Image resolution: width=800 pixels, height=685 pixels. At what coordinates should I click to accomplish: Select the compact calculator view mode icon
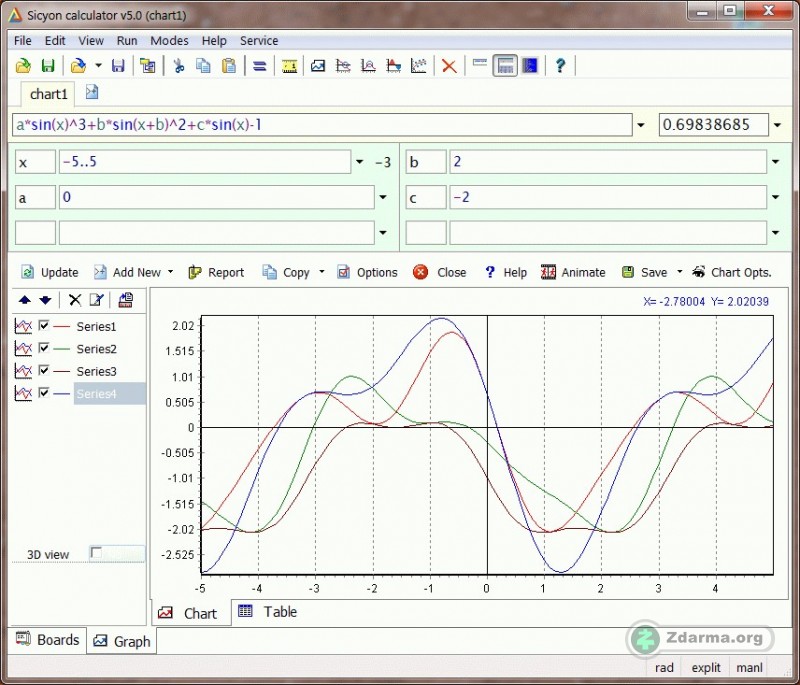point(480,63)
